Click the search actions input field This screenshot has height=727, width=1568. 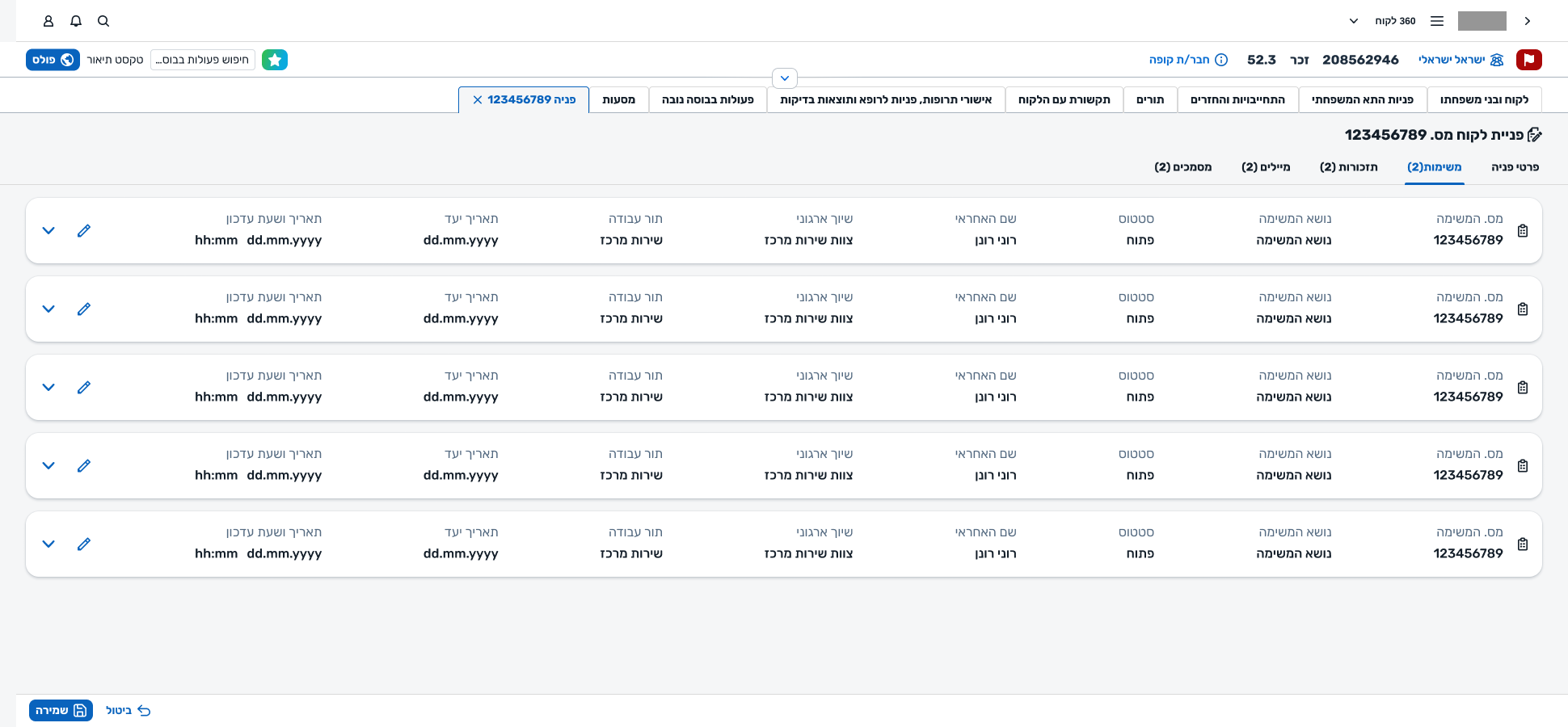(x=203, y=60)
